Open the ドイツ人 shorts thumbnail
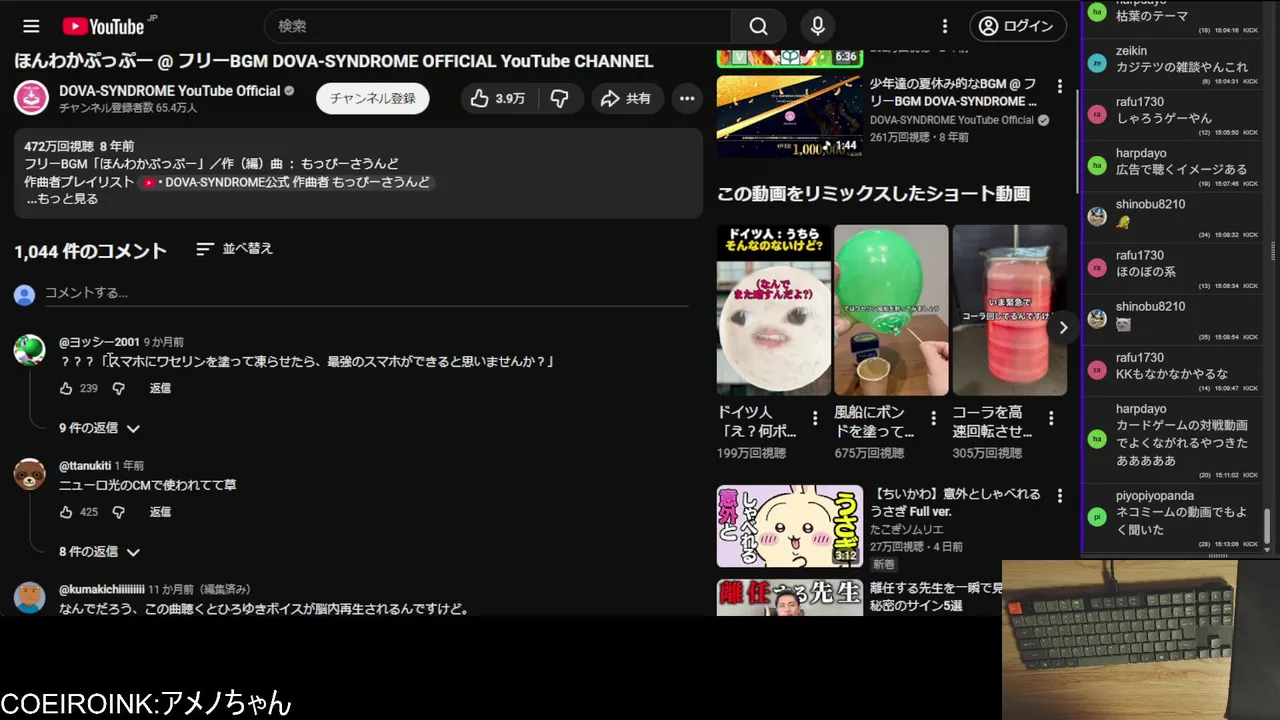The height and width of the screenshot is (720, 1280). (x=774, y=310)
